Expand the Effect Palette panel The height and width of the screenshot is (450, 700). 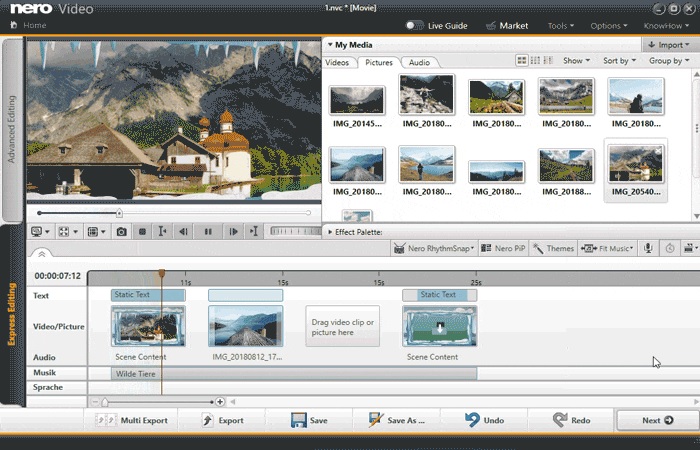pos(331,232)
